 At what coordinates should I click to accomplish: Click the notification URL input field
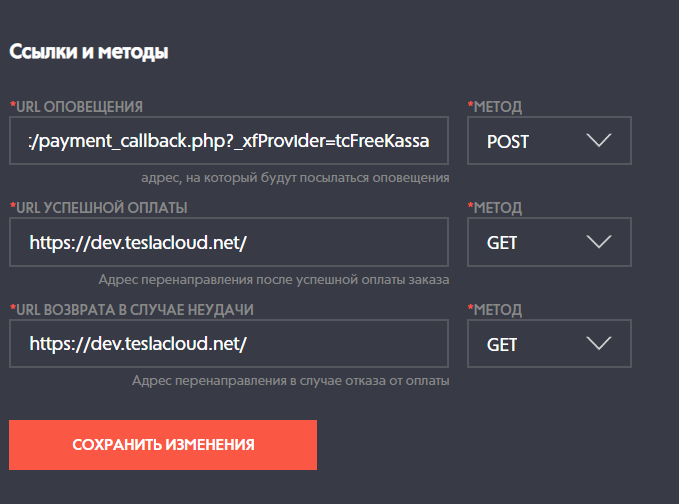228,141
